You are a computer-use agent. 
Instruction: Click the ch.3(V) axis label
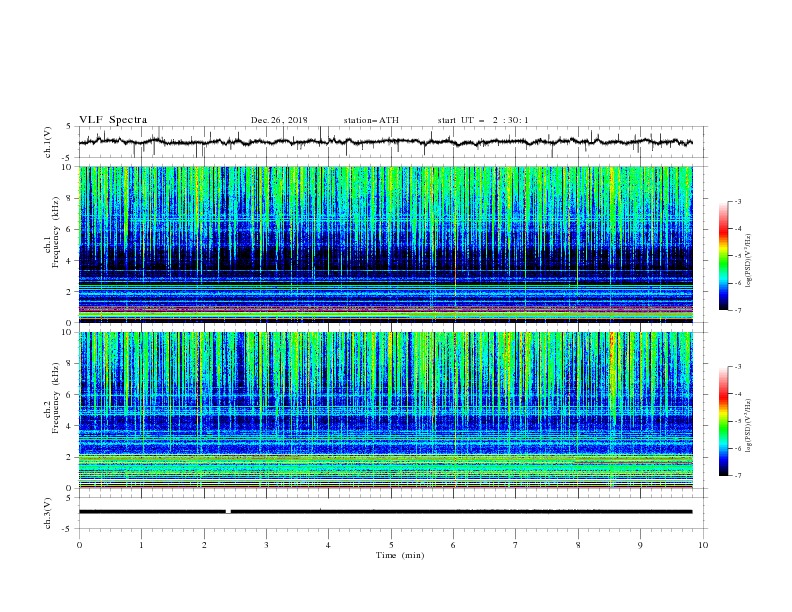48,513
